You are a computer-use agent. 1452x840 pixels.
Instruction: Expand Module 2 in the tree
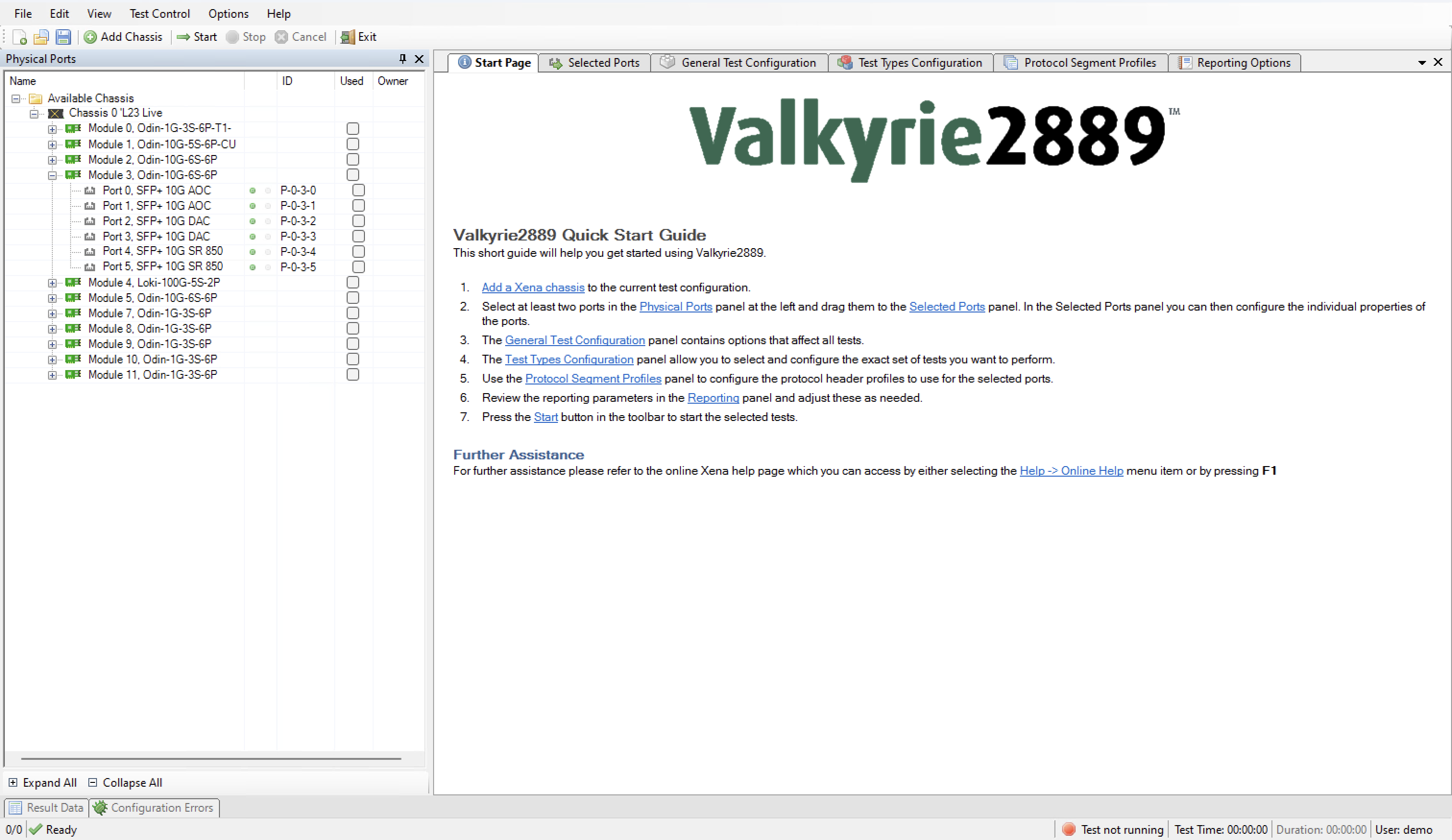pyautogui.click(x=52, y=159)
